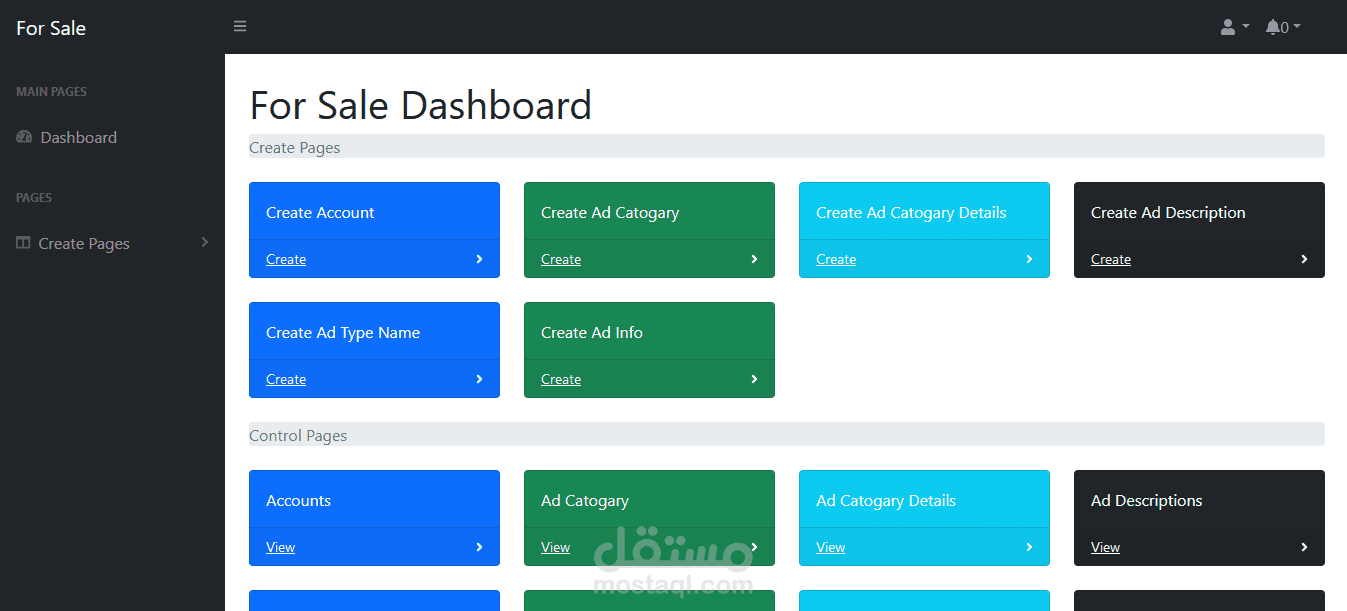Select Dashboard in the sidebar menu
Image resolution: width=1347 pixels, height=611 pixels.
click(78, 137)
